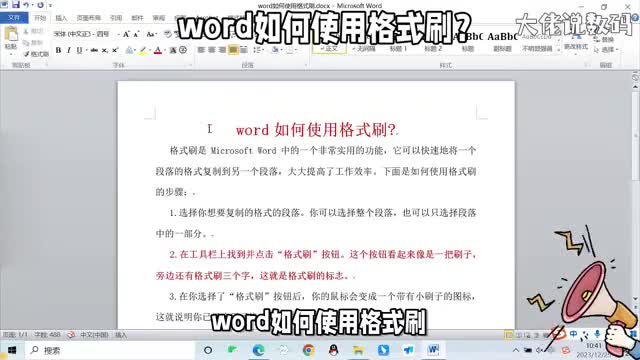The width and height of the screenshot is (640, 360).
Task: Click the Word icon on the taskbar
Action: coord(433,350)
